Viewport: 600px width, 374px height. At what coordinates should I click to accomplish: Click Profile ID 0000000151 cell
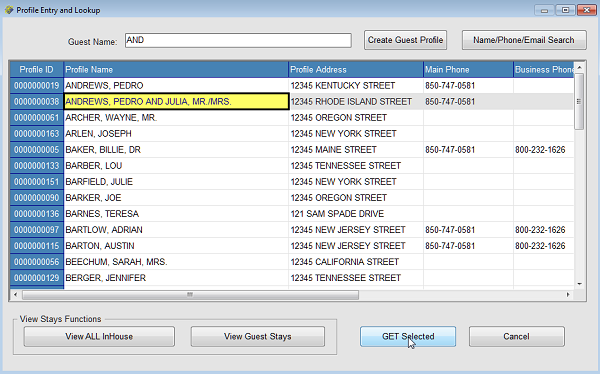[37, 182]
